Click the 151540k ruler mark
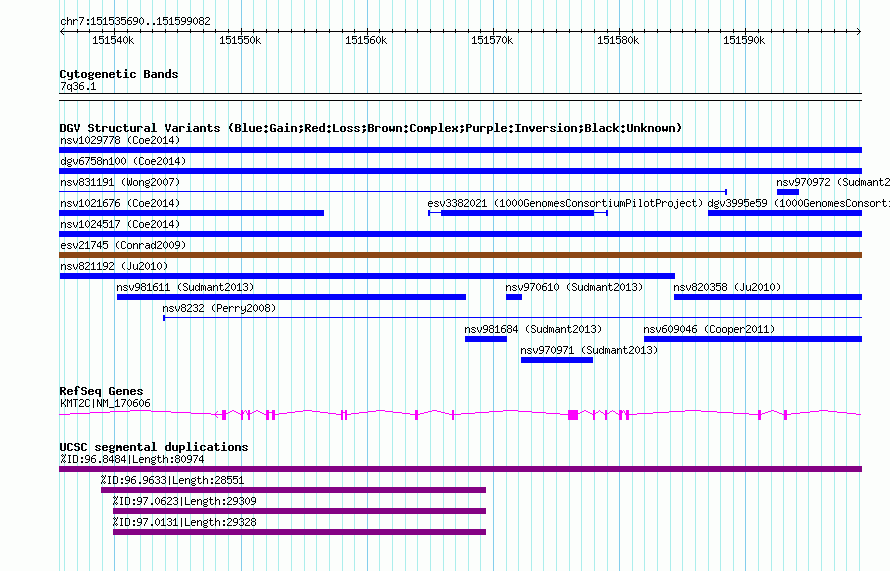 click(114, 40)
